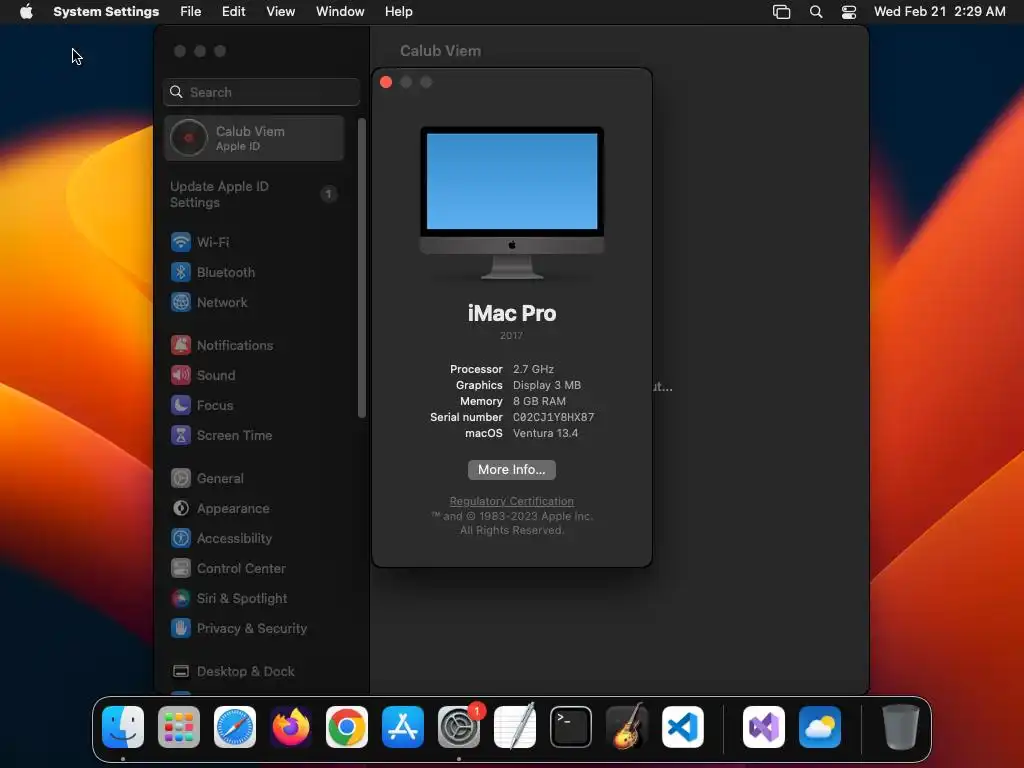Open Update Apple ID Settings notice
The width and height of the screenshot is (1024, 768).
pos(255,194)
